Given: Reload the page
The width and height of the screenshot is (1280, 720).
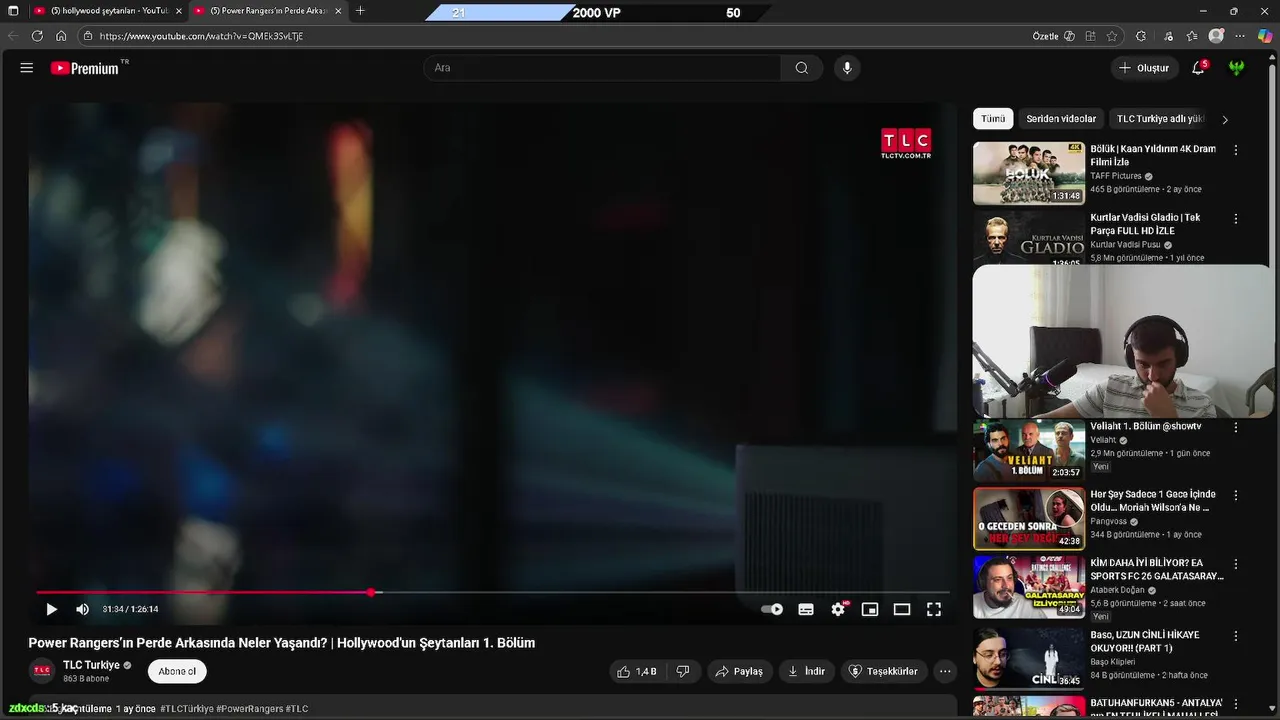Looking at the screenshot, I should (37, 36).
